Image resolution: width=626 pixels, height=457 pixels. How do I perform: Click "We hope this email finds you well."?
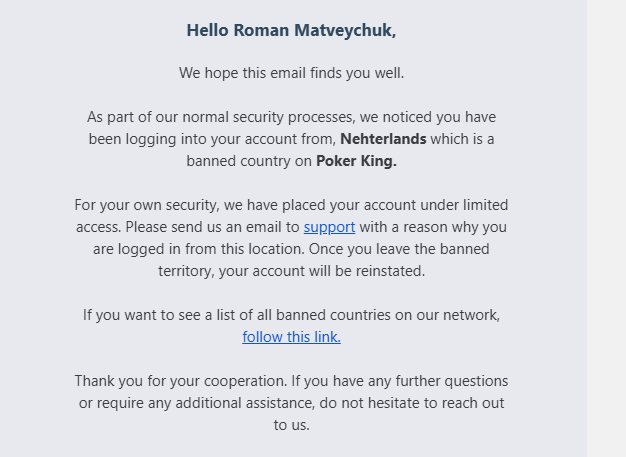[x=291, y=73]
